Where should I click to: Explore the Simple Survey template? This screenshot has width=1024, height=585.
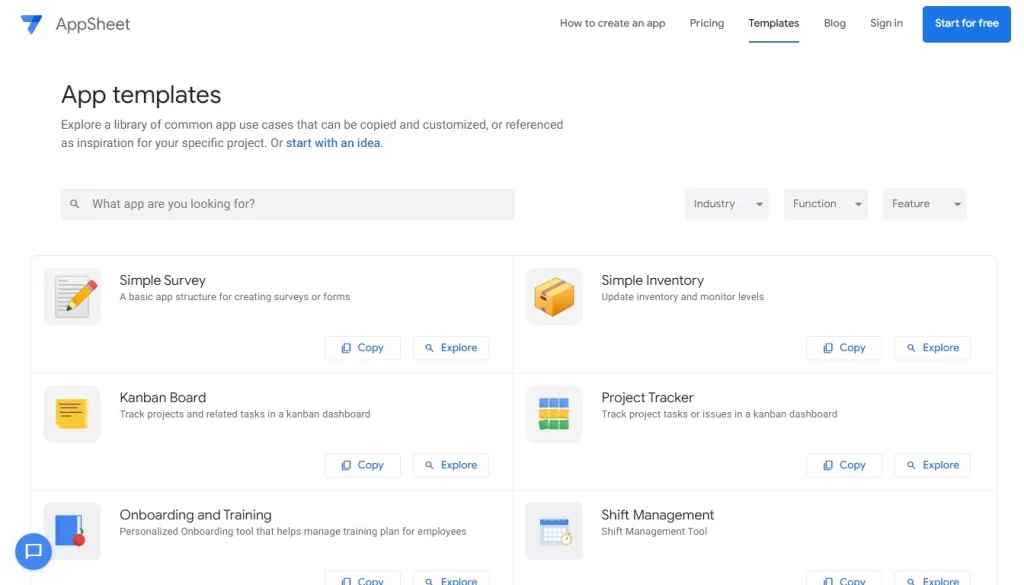451,348
